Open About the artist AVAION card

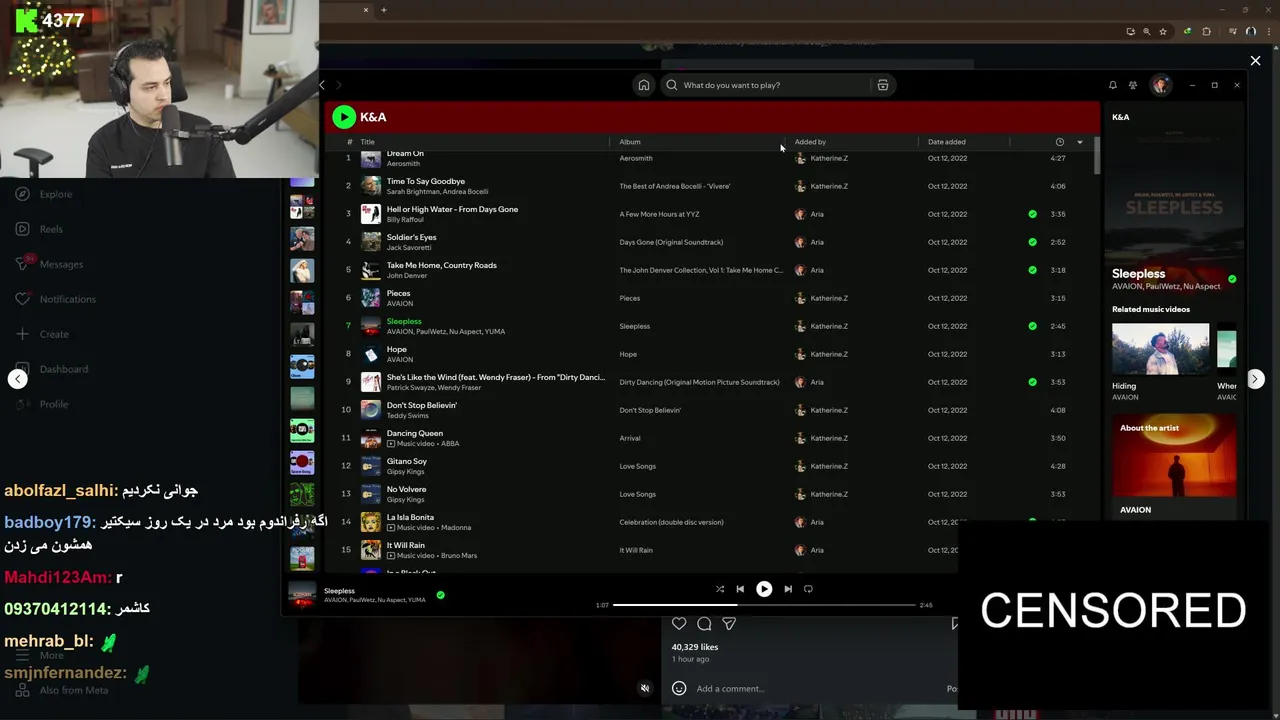click(x=1174, y=465)
